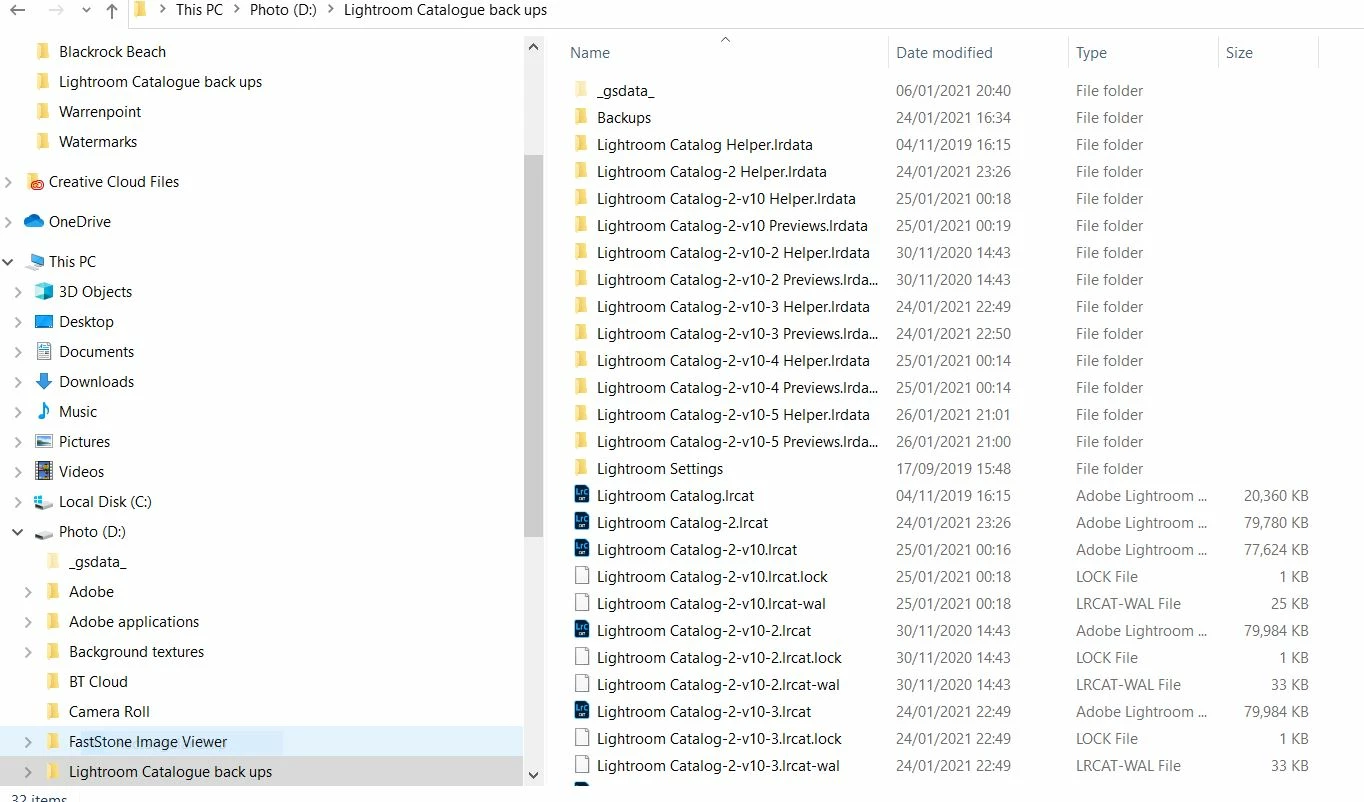The width and height of the screenshot is (1364, 802).
Task: Click the Music note icon
Action: coord(43,411)
